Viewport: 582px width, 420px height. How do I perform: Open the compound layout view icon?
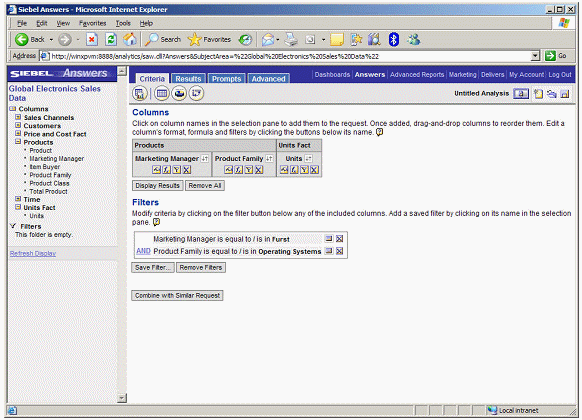pyautogui.click(x=140, y=93)
